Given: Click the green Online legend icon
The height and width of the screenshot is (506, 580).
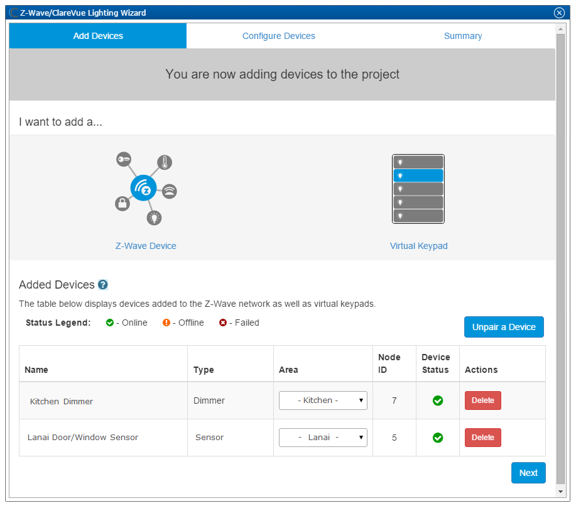Looking at the screenshot, I should click(109, 323).
